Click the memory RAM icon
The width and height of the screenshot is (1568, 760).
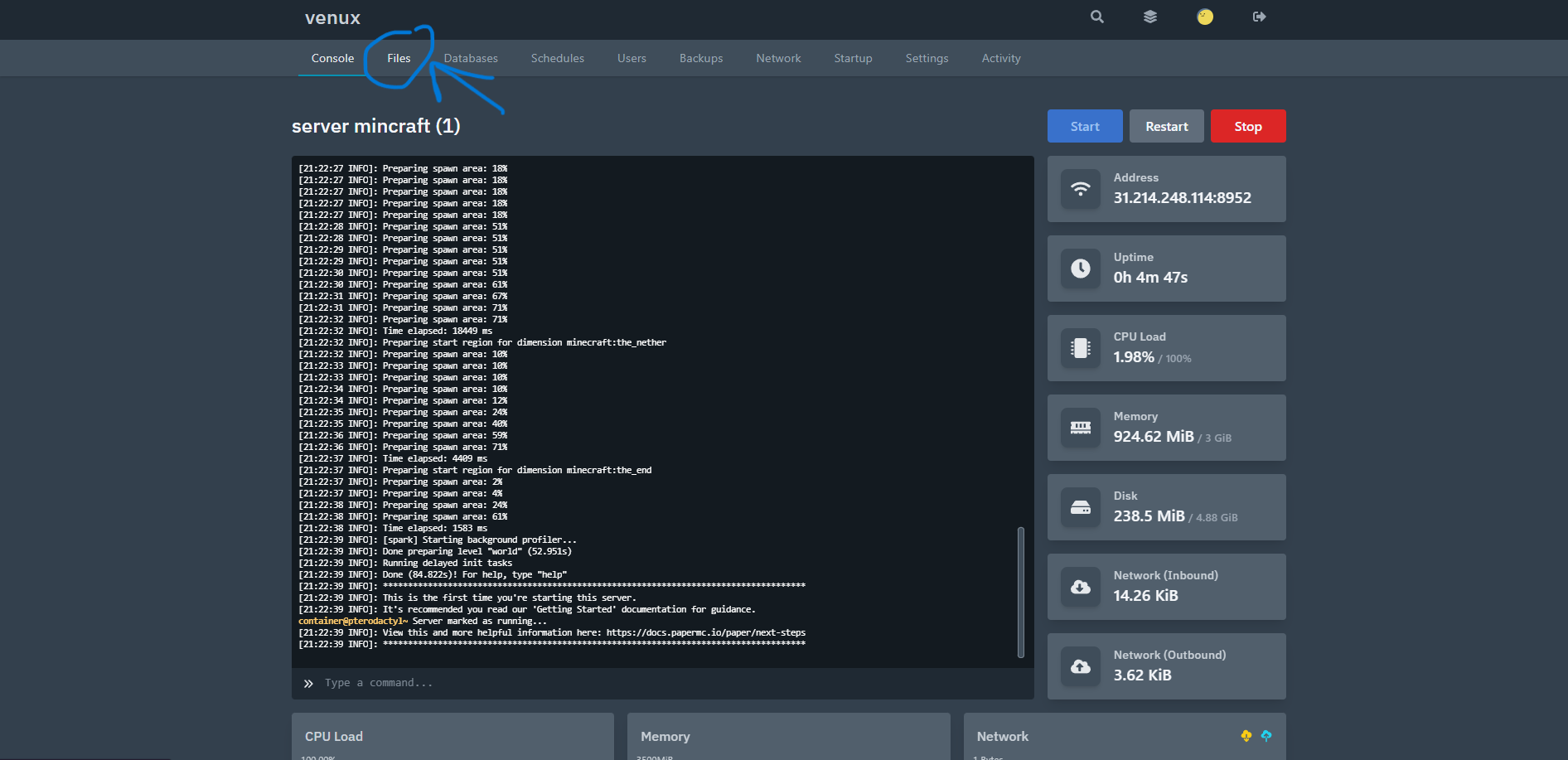[1081, 428]
